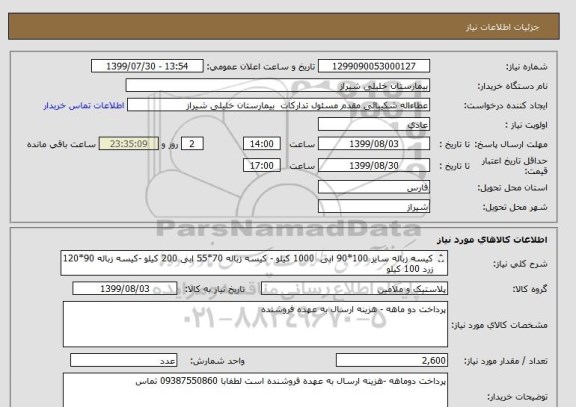Click the goods group field پلاستیک و ملامین
The height and width of the screenshot is (407, 576).
354,289
